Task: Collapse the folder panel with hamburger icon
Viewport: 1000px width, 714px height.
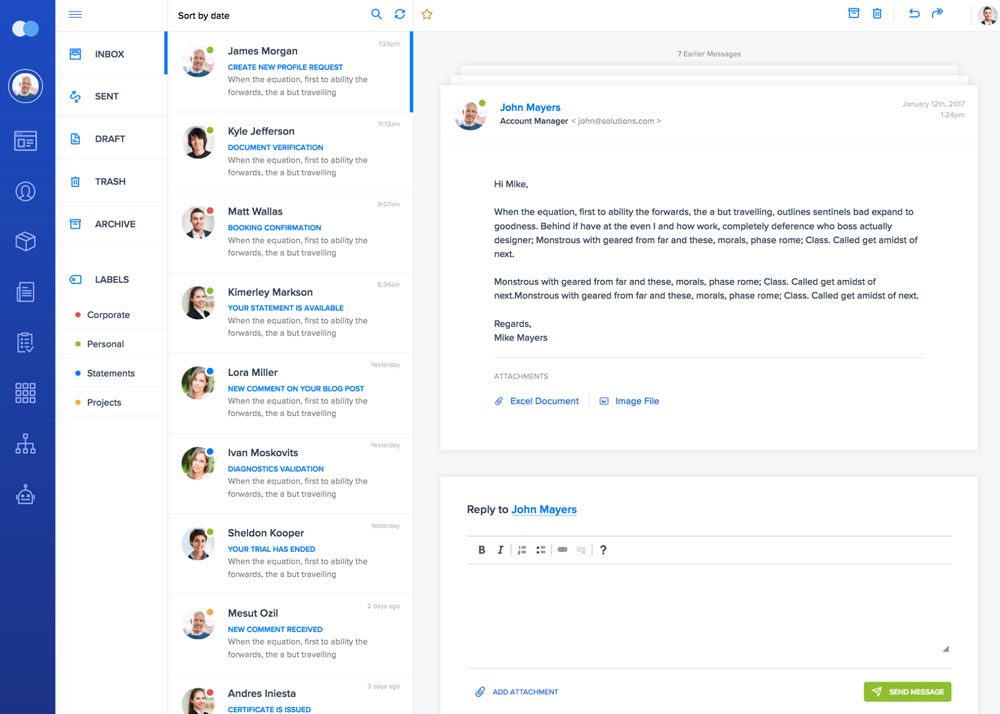Action: click(x=75, y=14)
